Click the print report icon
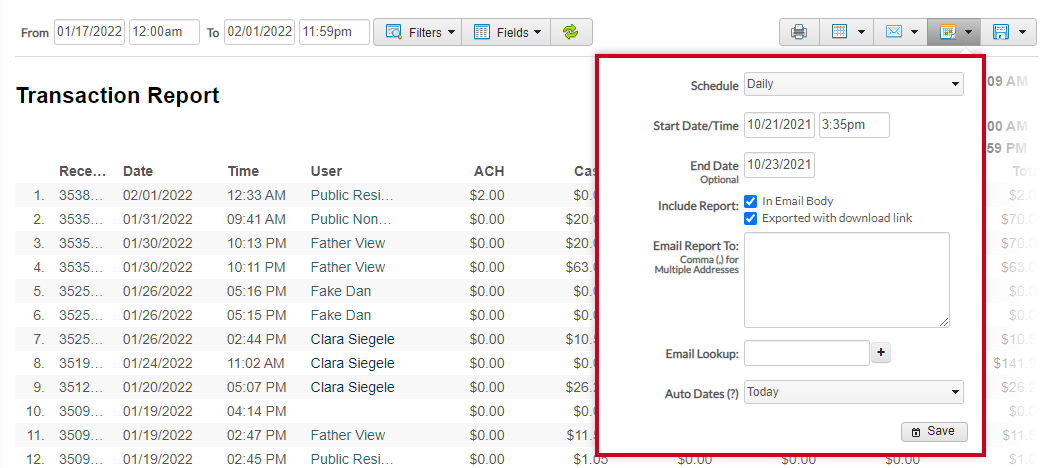The image size is (1051, 468). pyautogui.click(x=799, y=32)
